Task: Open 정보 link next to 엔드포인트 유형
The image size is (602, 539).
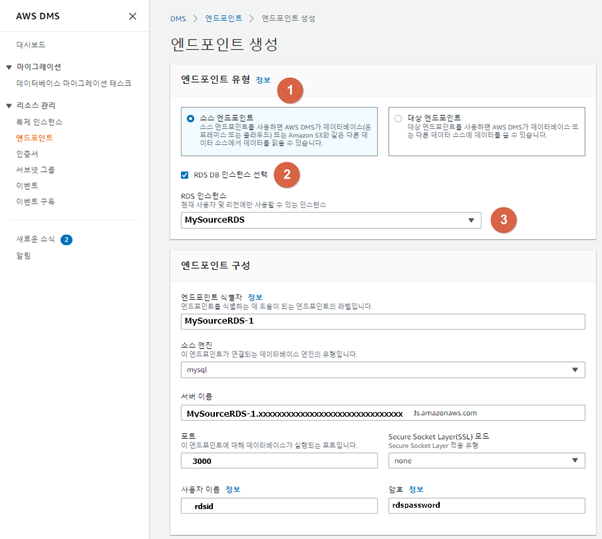Action: point(263,80)
